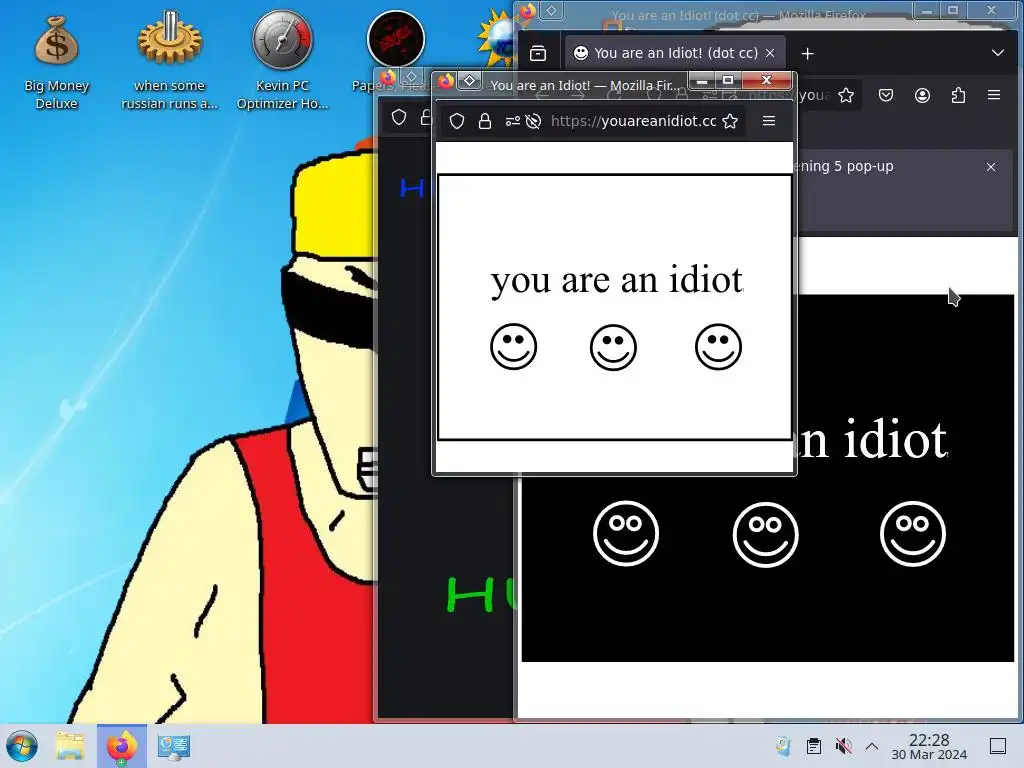This screenshot has width=1024, height=768.
Task: Toggle the pin diamond on the middle popup title bar
Action: click(411, 77)
